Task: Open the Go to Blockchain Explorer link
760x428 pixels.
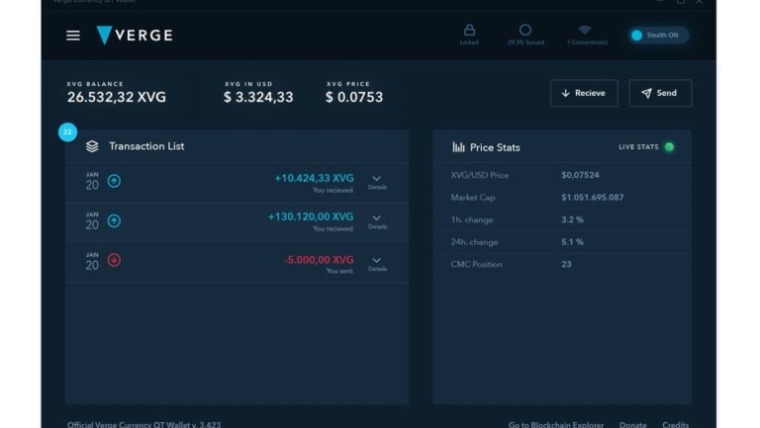Action: click(556, 425)
